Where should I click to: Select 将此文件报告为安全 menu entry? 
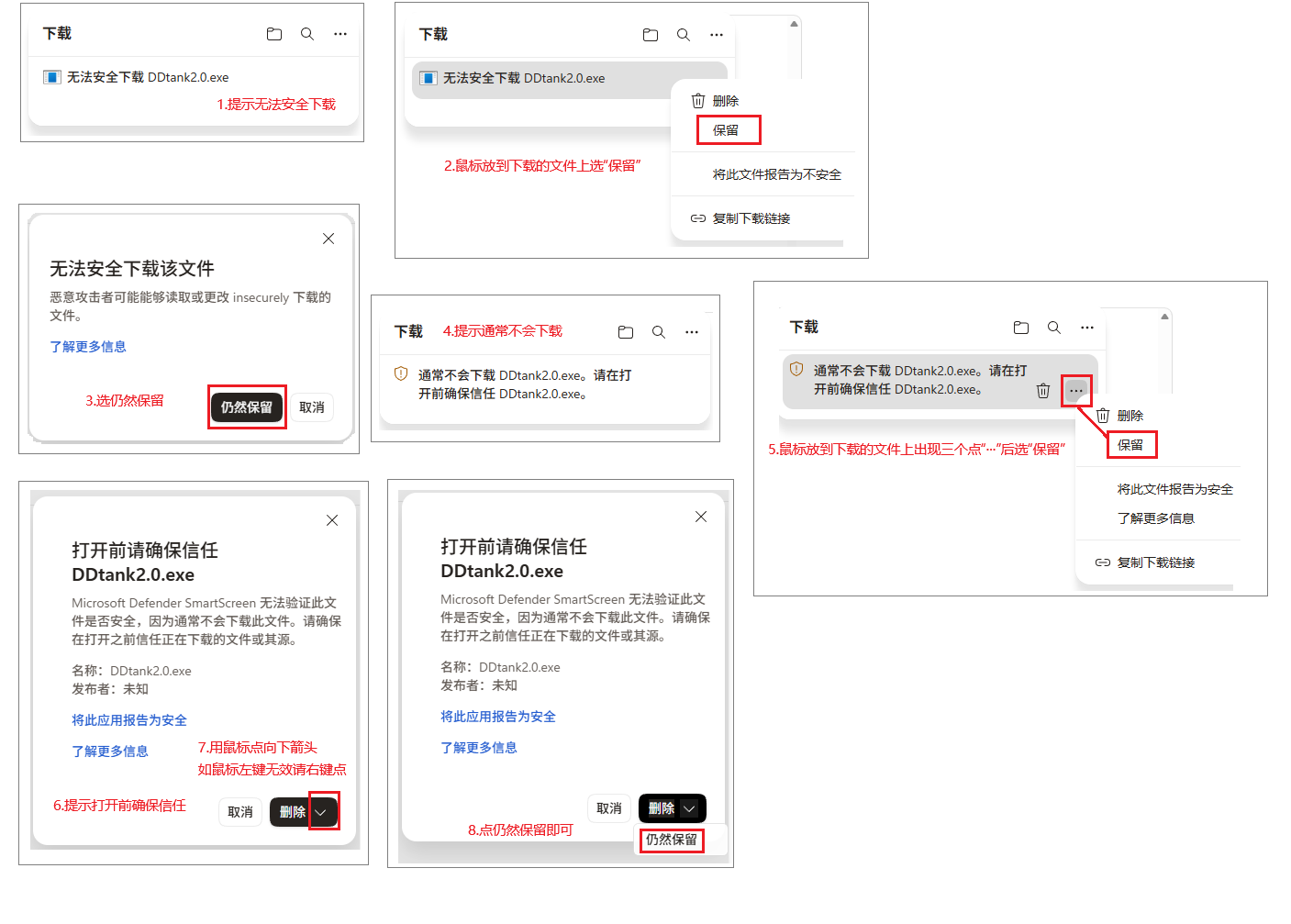[x=1175, y=489]
